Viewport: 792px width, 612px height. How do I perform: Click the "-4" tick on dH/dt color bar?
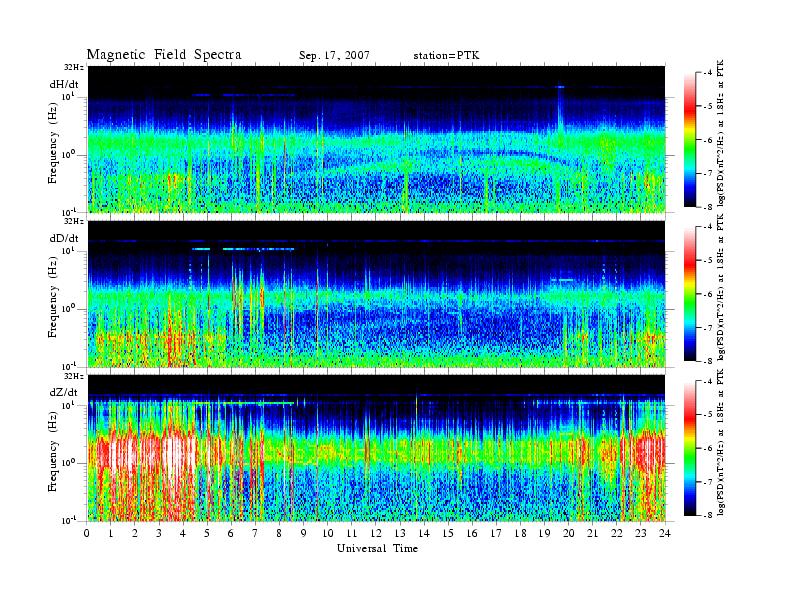pyautogui.click(x=708, y=73)
